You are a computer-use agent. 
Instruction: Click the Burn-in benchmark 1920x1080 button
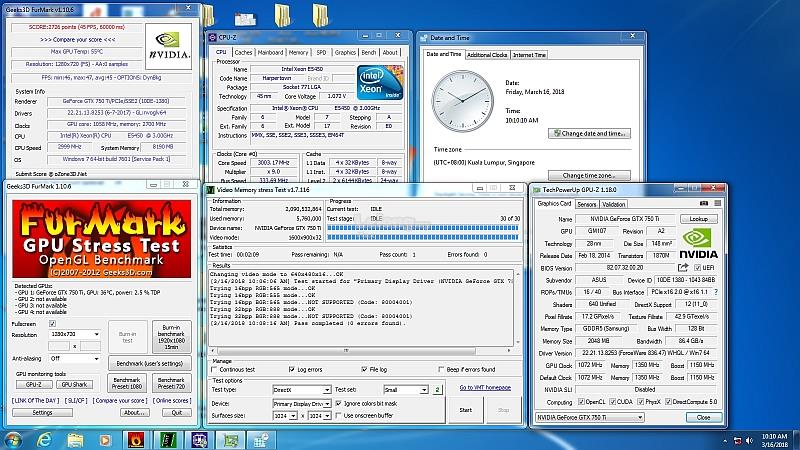tap(171, 337)
